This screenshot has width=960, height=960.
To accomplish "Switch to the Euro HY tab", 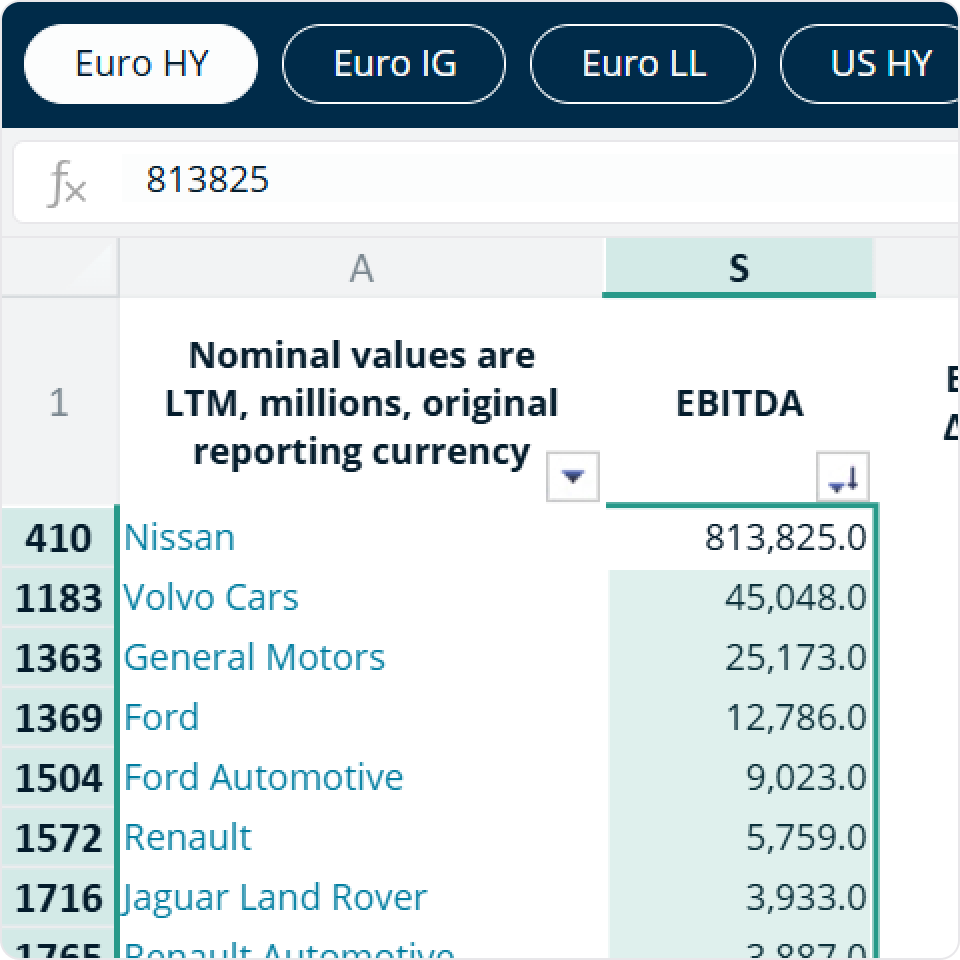I will pos(141,64).
